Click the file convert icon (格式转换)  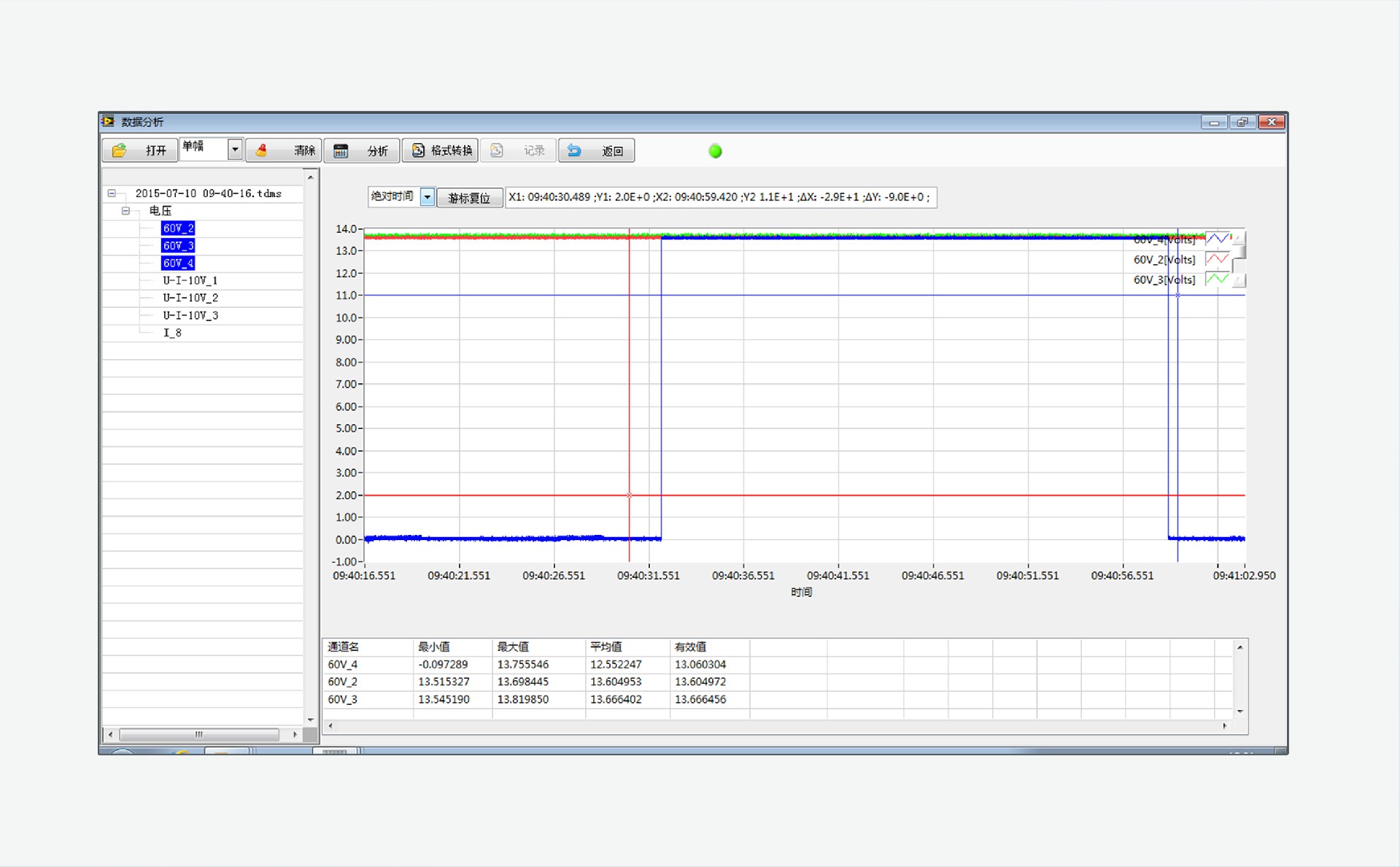pos(418,150)
